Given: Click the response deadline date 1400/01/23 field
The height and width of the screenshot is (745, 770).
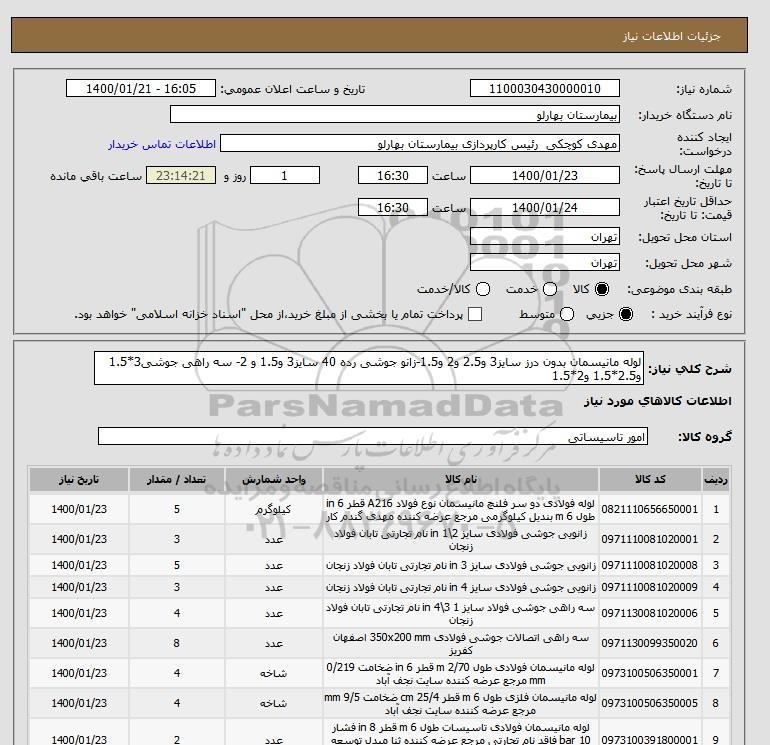Looking at the screenshot, I should click(545, 175).
